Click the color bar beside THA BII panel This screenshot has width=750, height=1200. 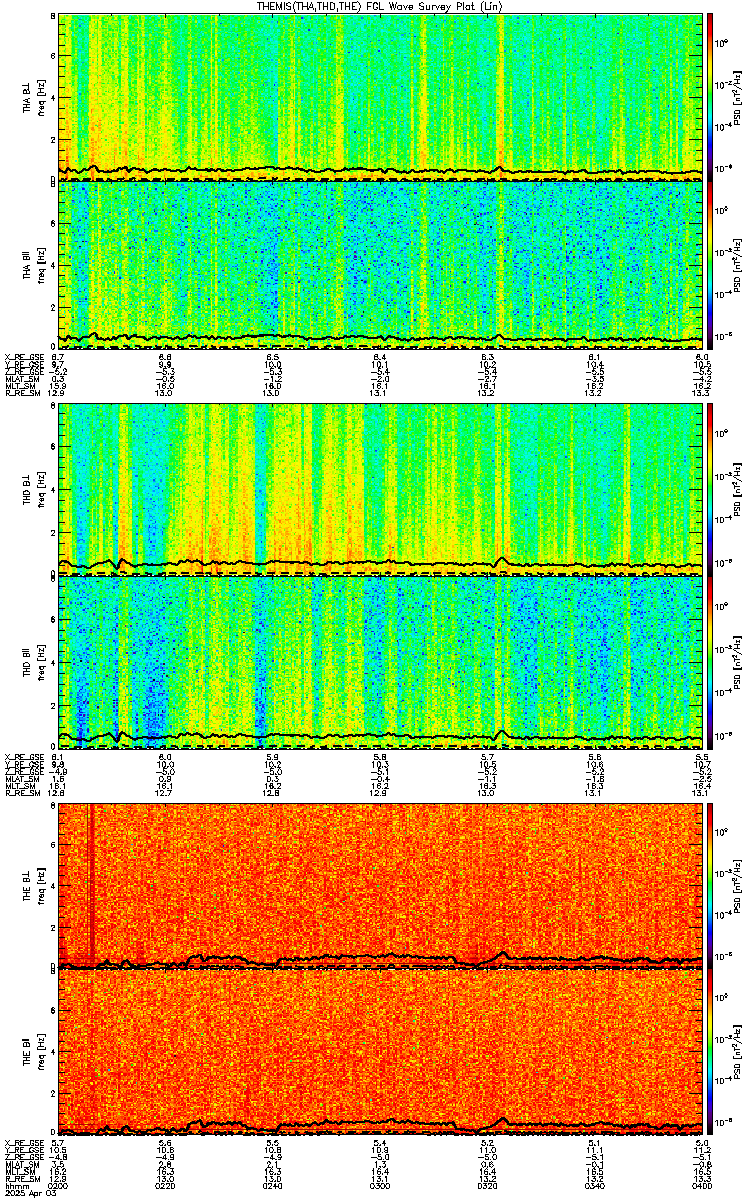click(x=710, y=264)
